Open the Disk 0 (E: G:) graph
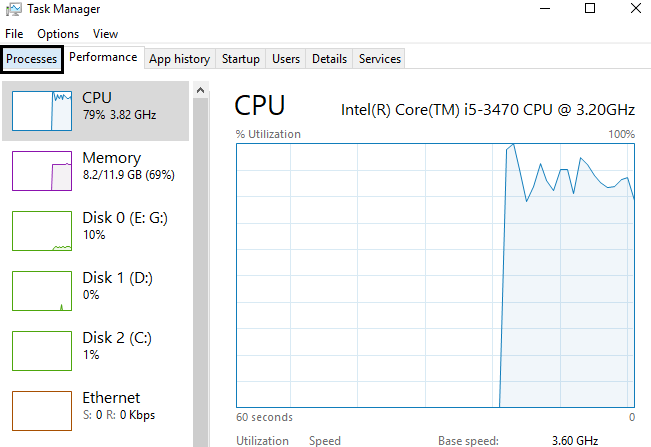Viewport: 651px width, 447px height. (x=42, y=231)
